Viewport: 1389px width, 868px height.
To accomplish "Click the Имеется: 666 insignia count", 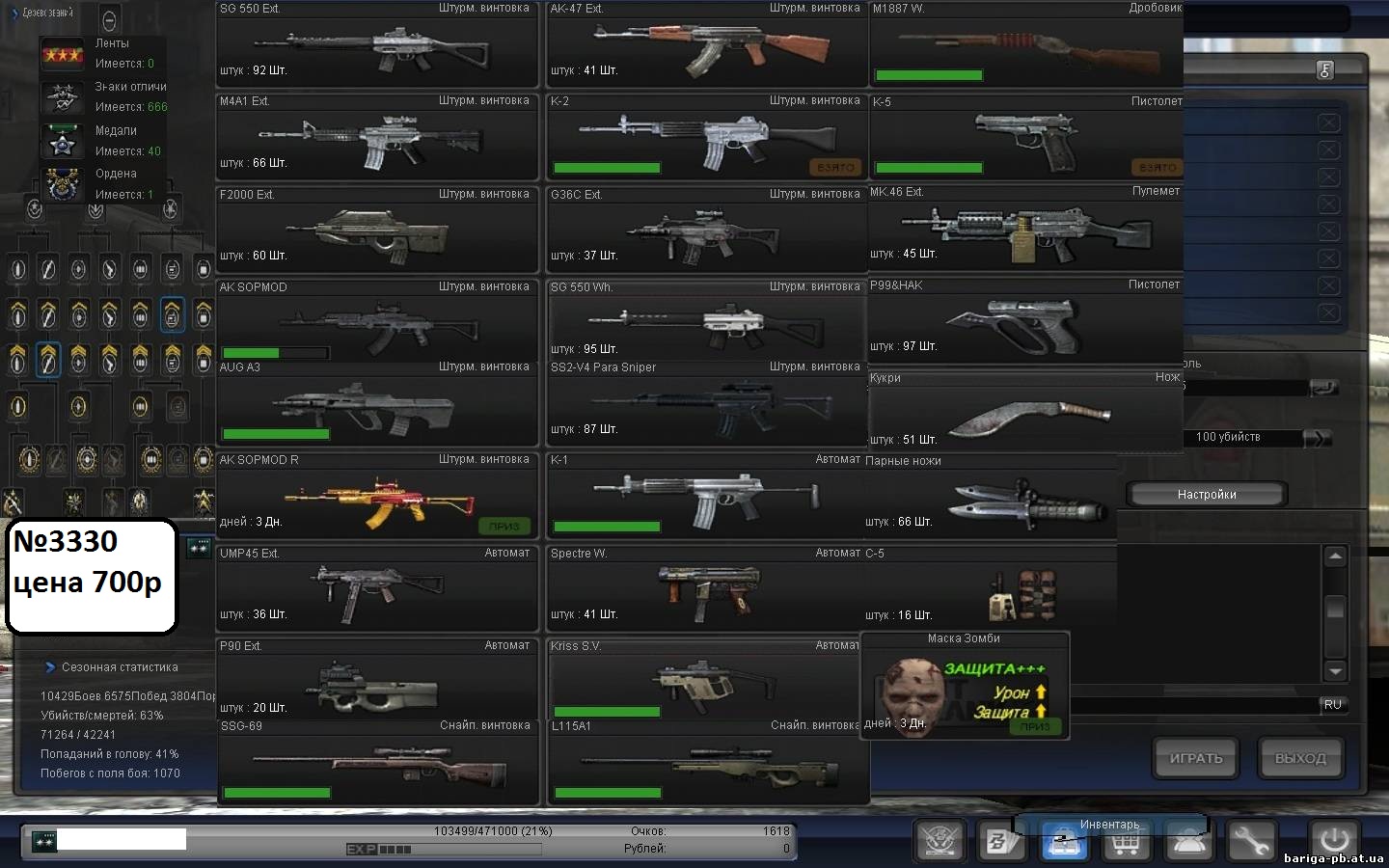I will (x=131, y=107).
